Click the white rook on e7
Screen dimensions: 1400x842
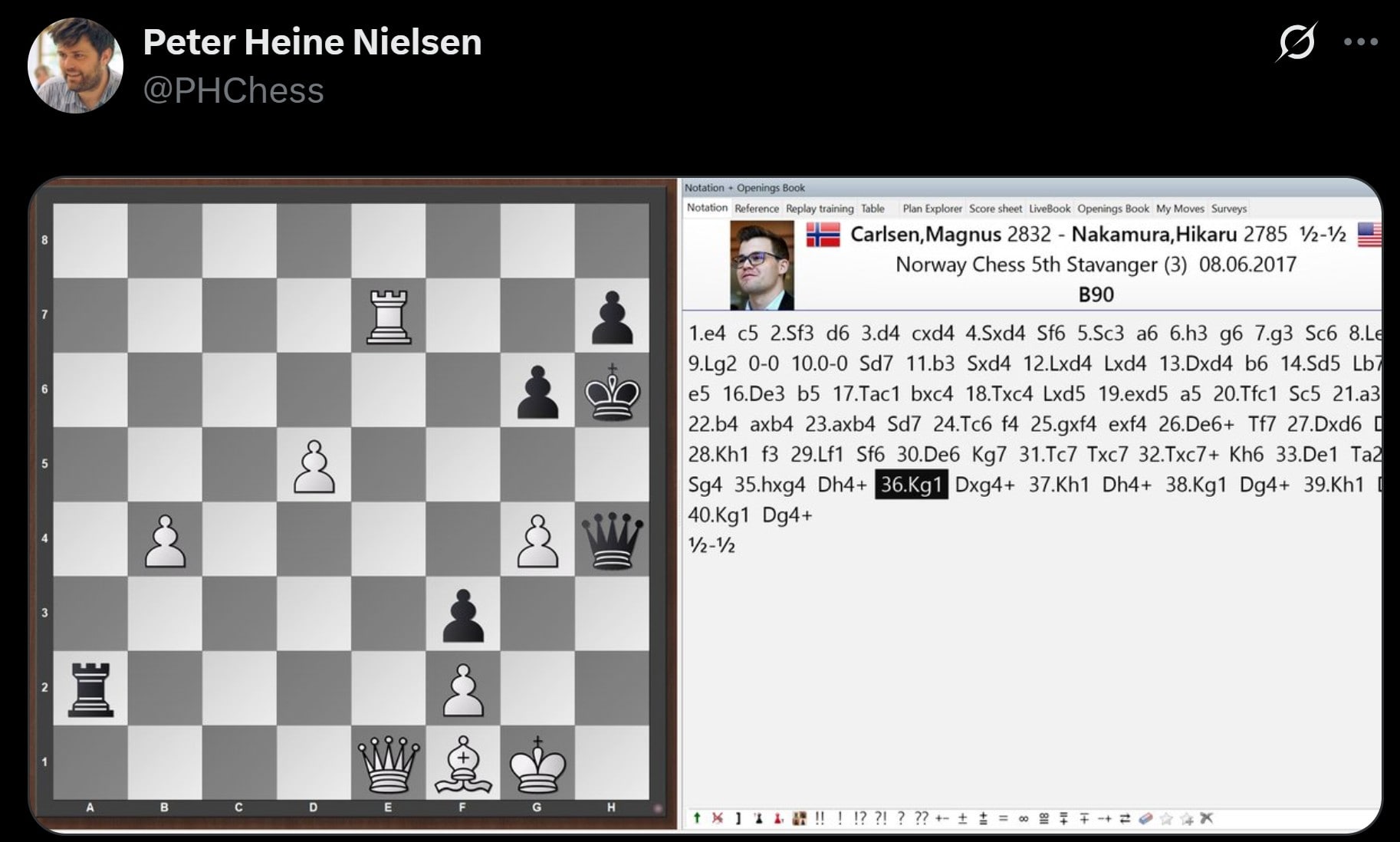click(389, 315)
